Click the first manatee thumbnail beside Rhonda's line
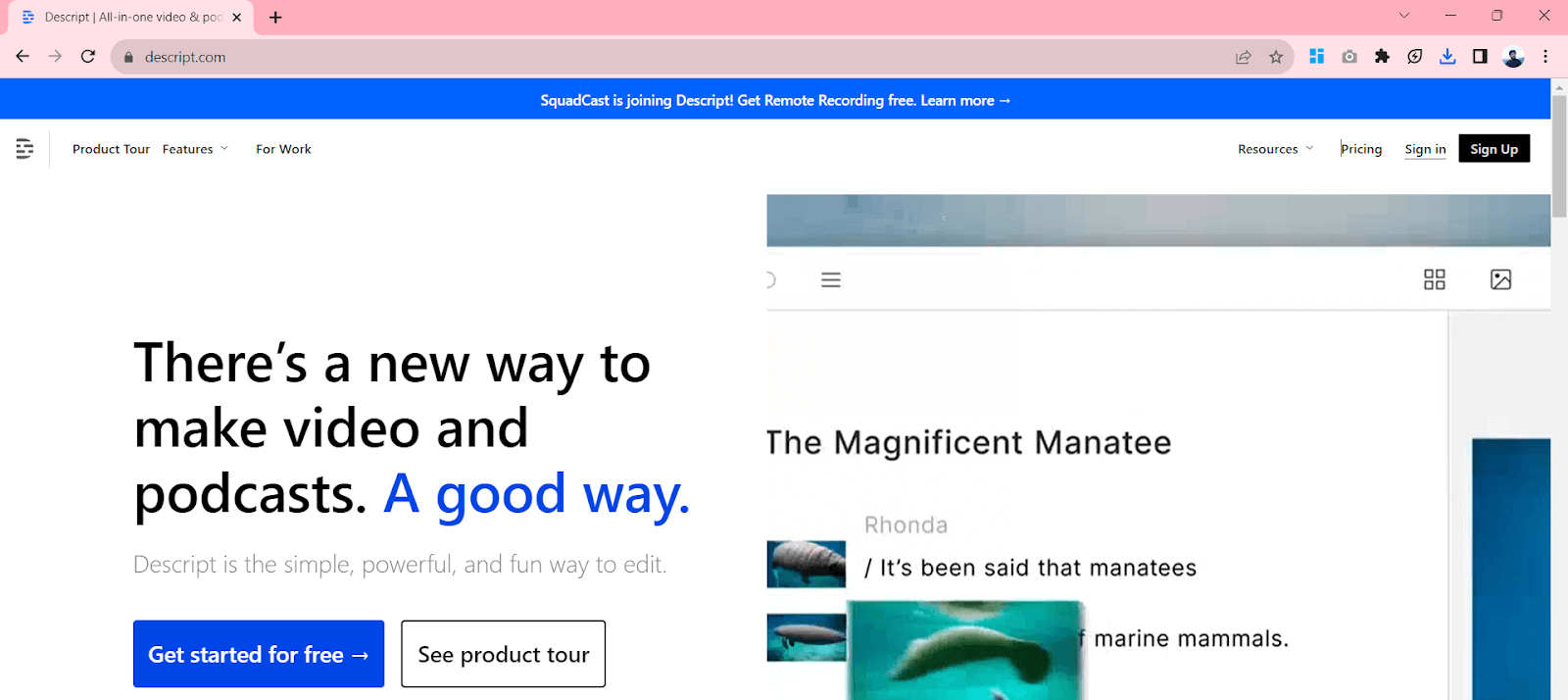Image resolution: width=1568 pixels, height=700 pixels. coord(806,564)
